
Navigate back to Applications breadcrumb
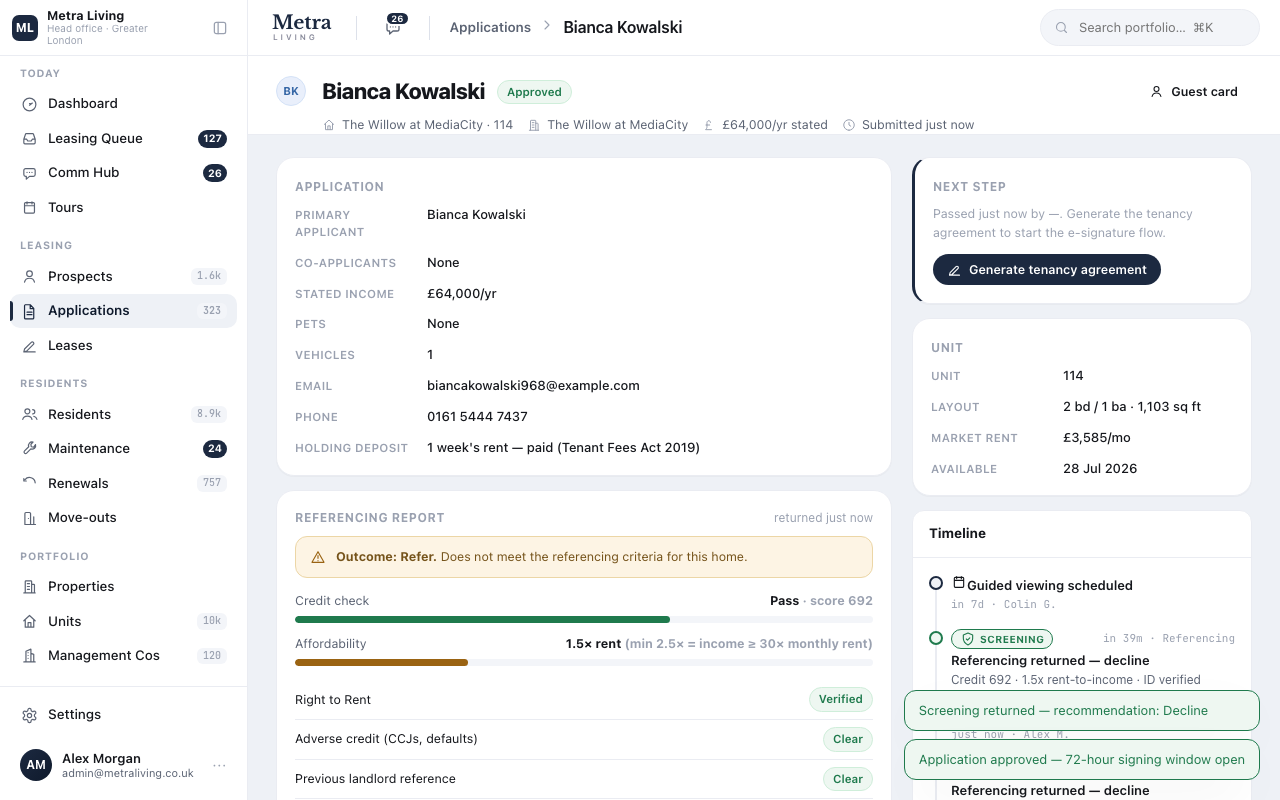point(490,28)
